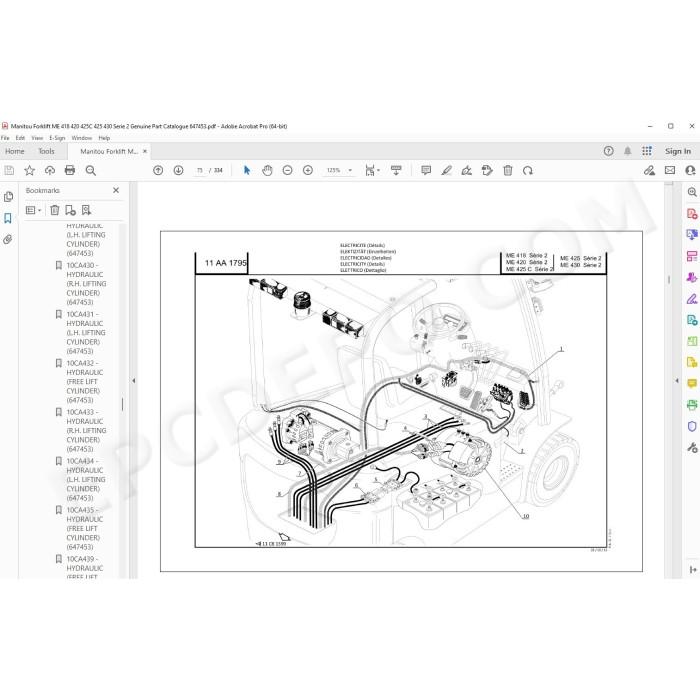The height and width of the screenshot is (700, 700).
Task: Close the Bookmarks panel
Action: point(116,190)
